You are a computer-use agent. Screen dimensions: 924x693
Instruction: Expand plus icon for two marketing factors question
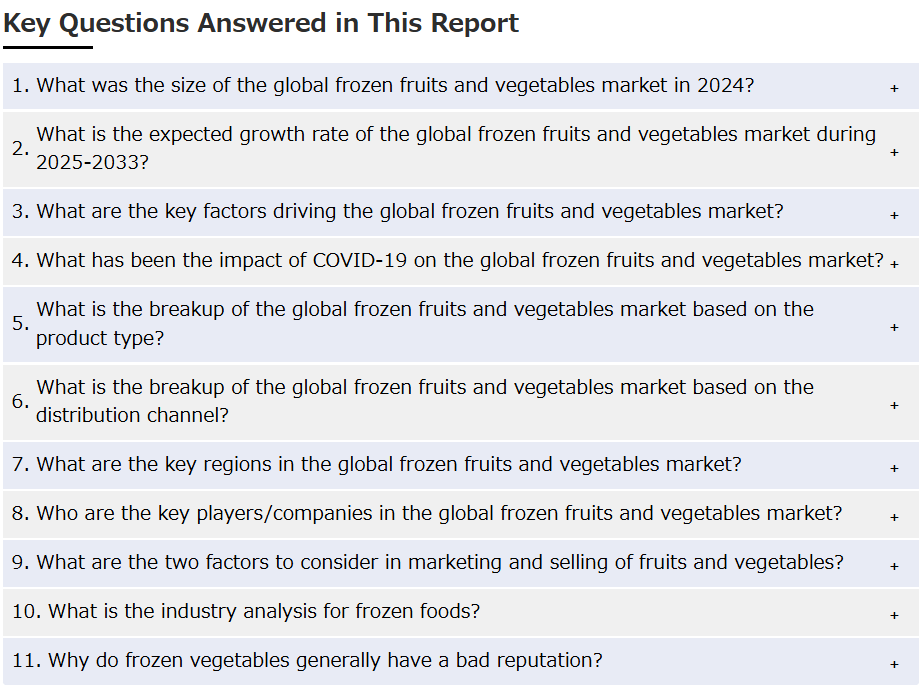[894, 566]
